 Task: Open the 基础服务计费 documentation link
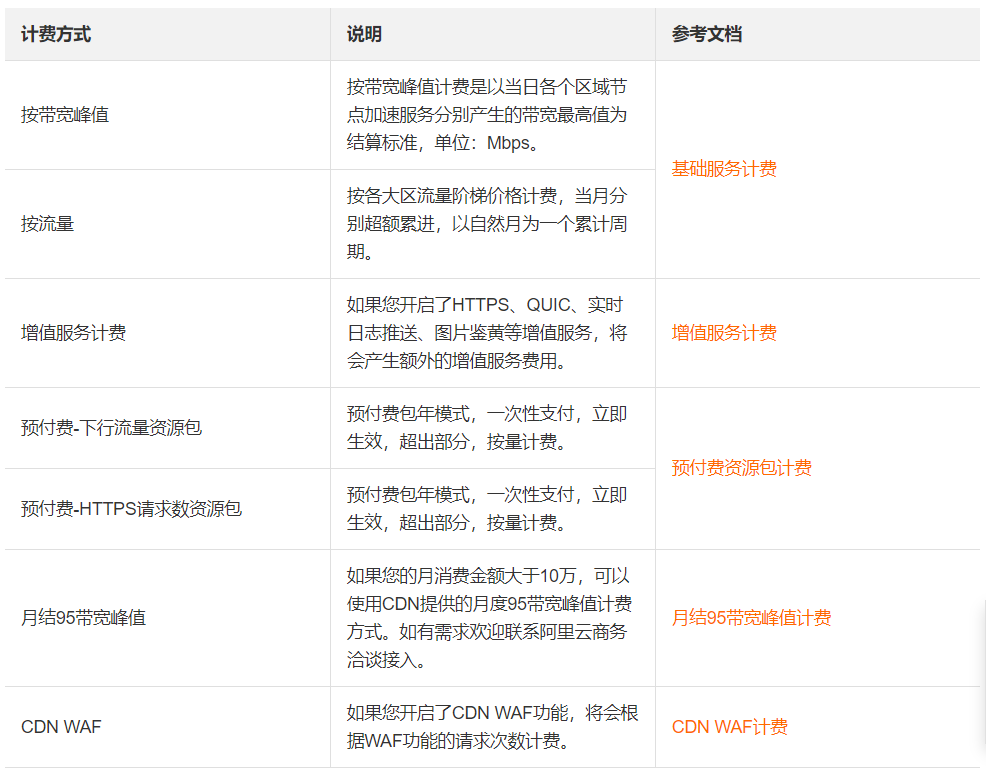coord(724,169)
